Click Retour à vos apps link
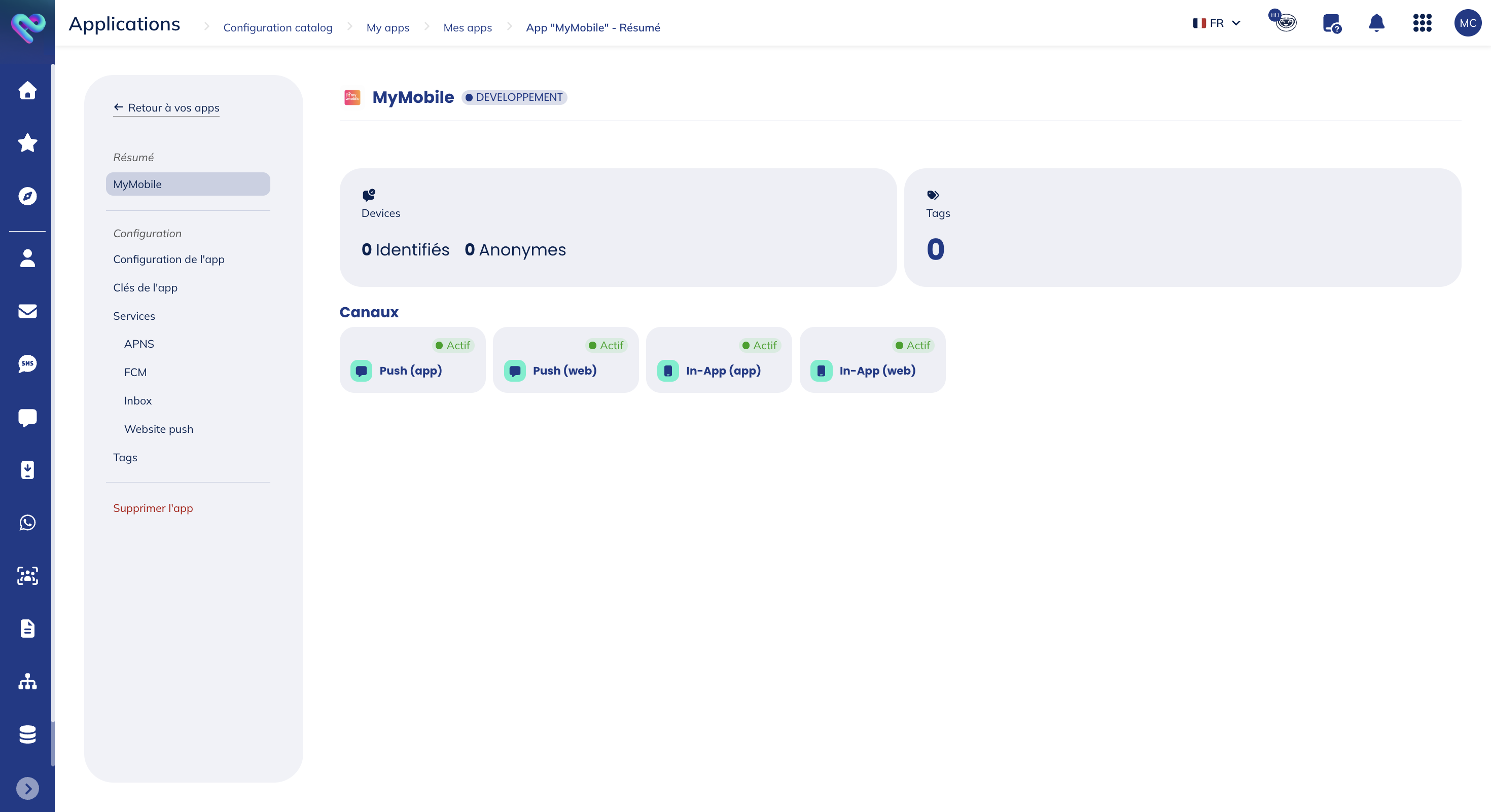This screenshot has width=1491, height=812. (167, 107)
